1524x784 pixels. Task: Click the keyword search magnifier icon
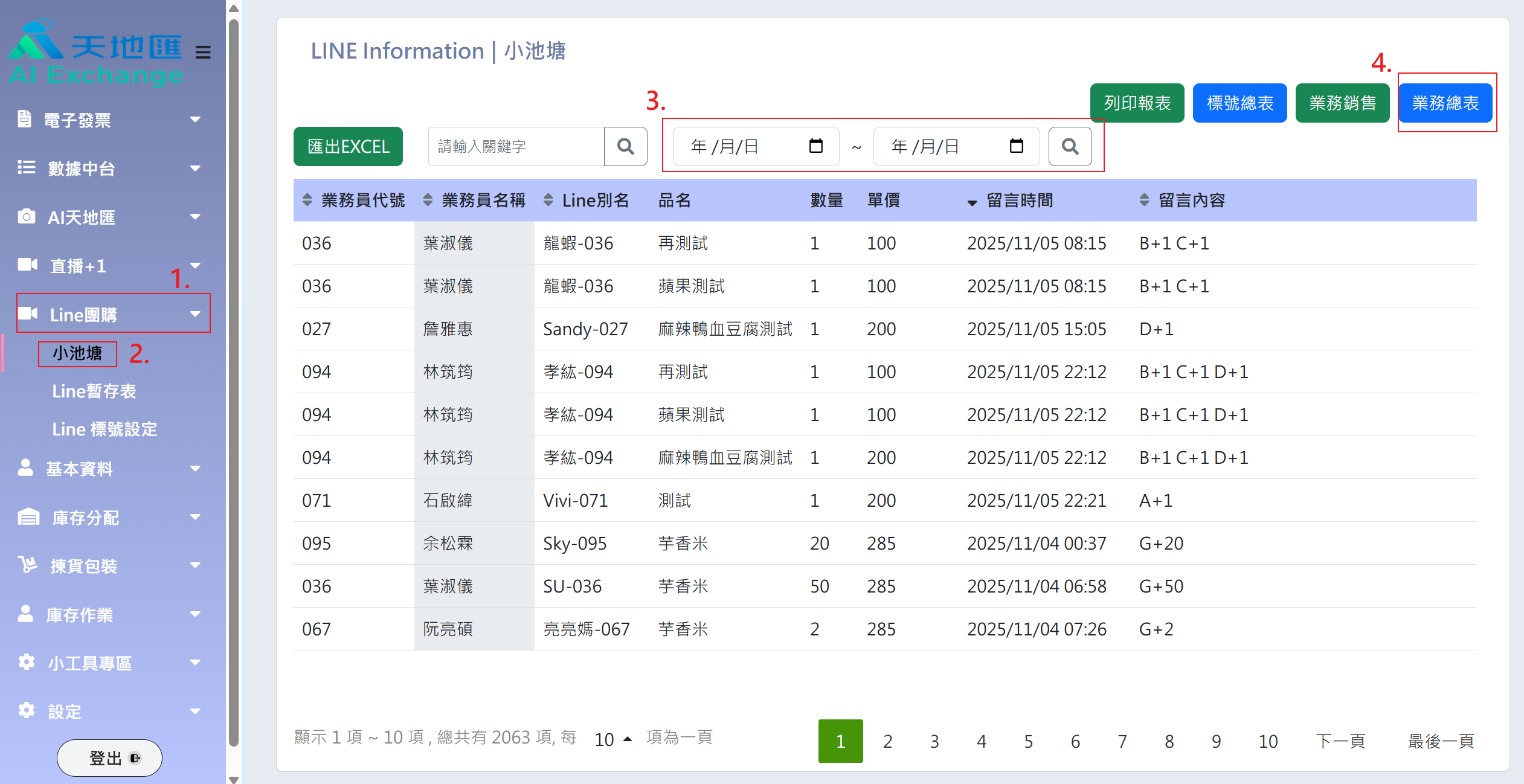[625, 146]
